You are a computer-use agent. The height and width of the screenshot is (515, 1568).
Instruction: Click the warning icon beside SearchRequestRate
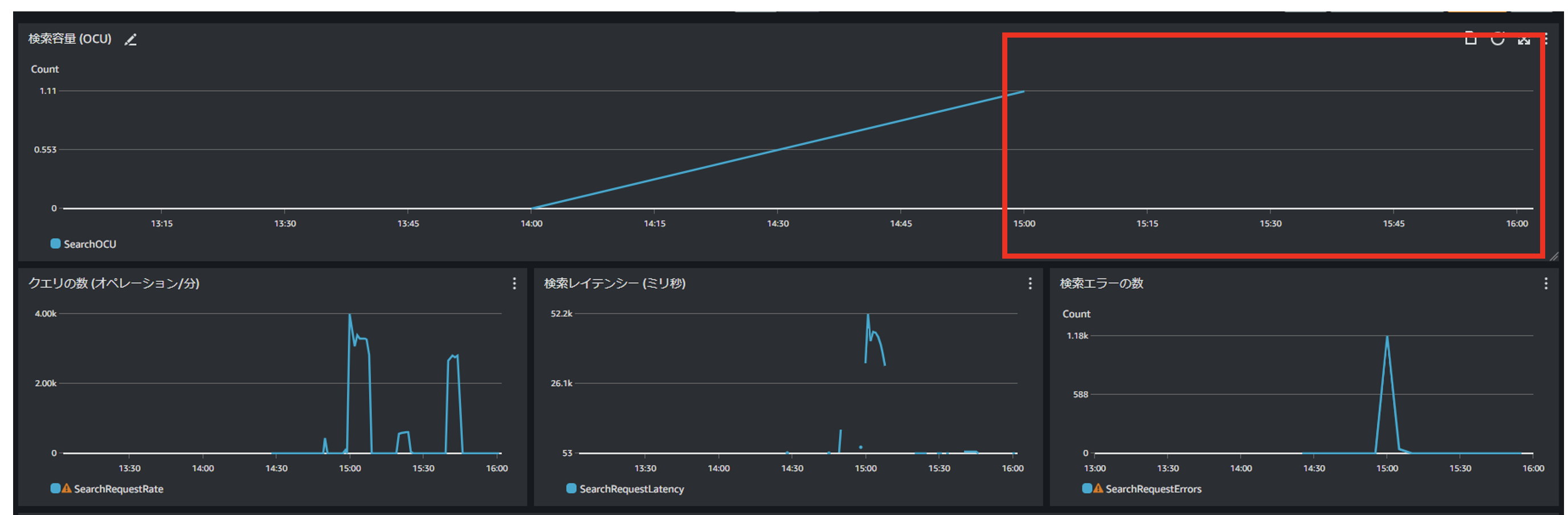(66, 489)
